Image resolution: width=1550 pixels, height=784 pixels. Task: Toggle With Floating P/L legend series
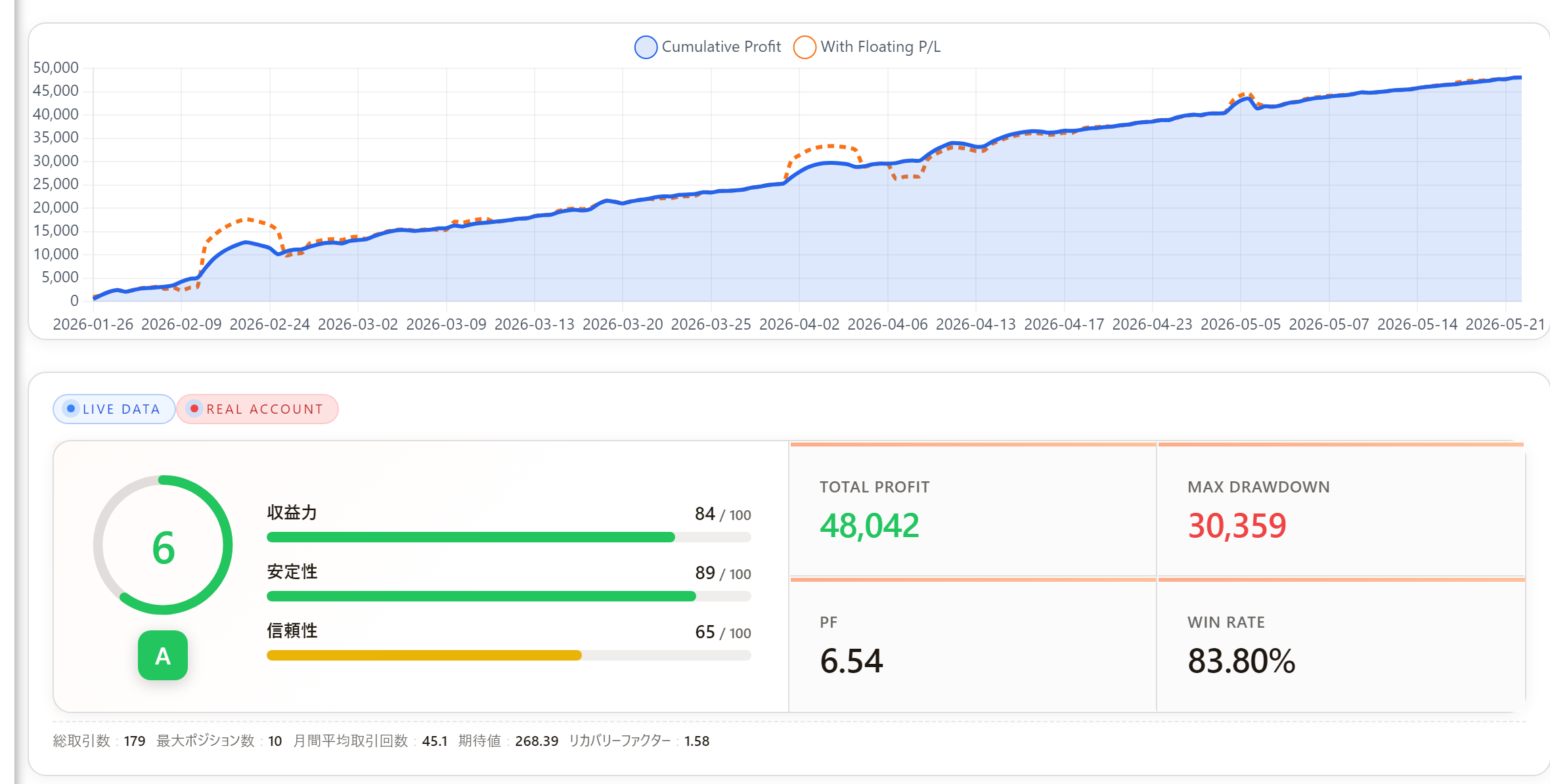867,47
